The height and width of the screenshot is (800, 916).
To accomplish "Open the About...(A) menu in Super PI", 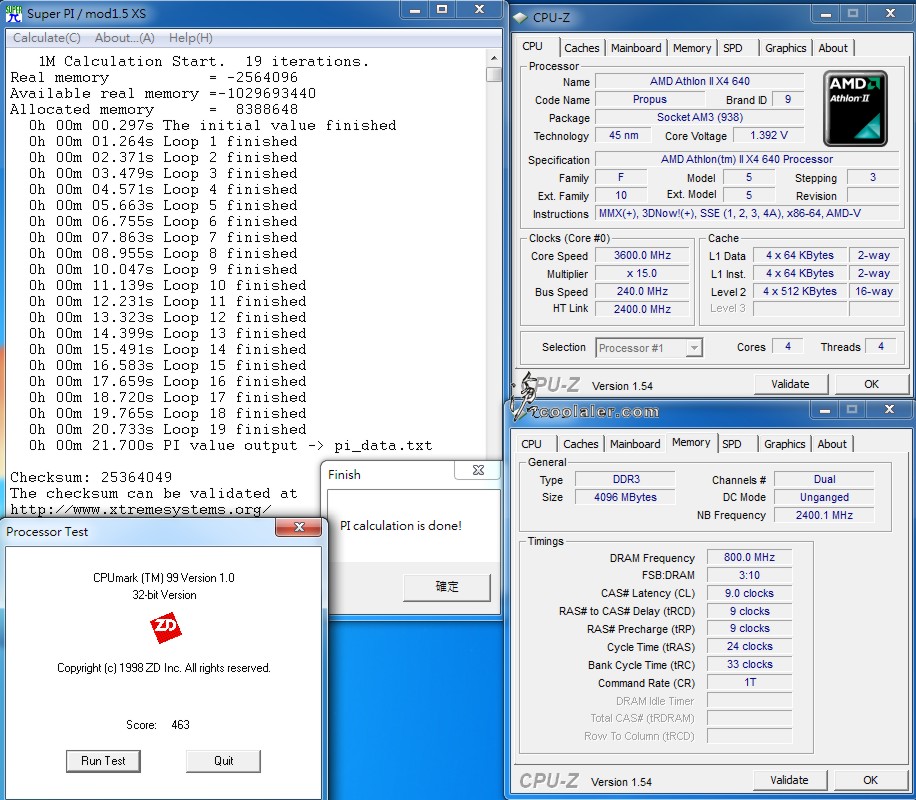I will pyautogui.click(x=124, y=38).
